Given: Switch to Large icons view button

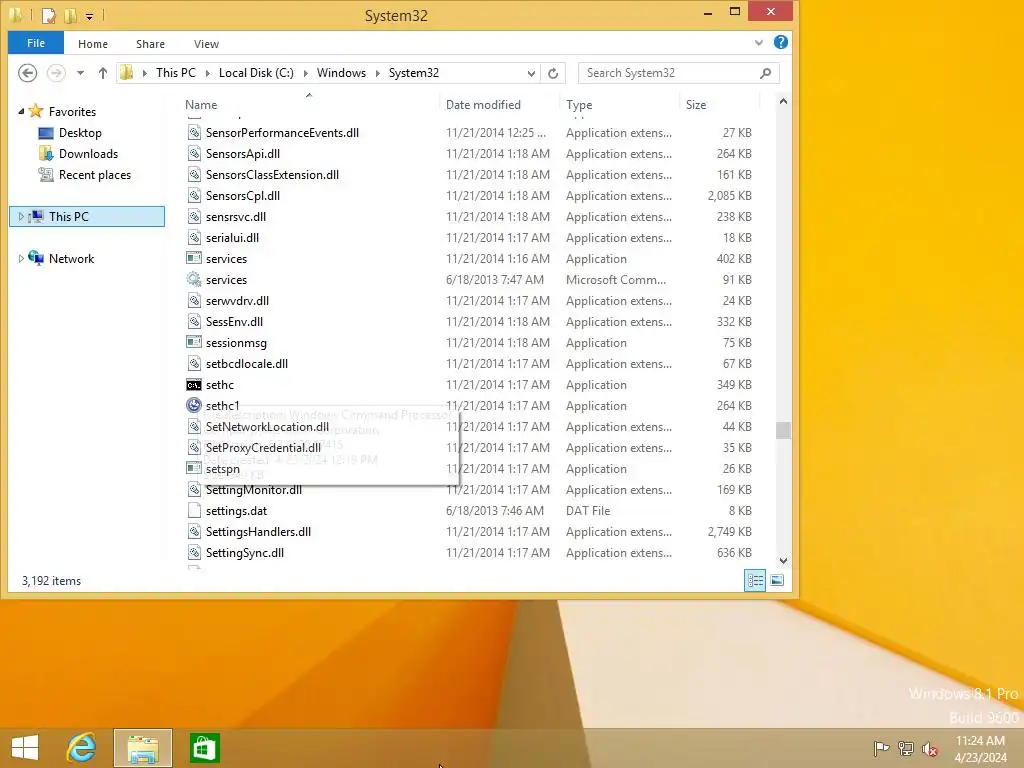Looking at the screenshot, I should (x=777, y=581).
